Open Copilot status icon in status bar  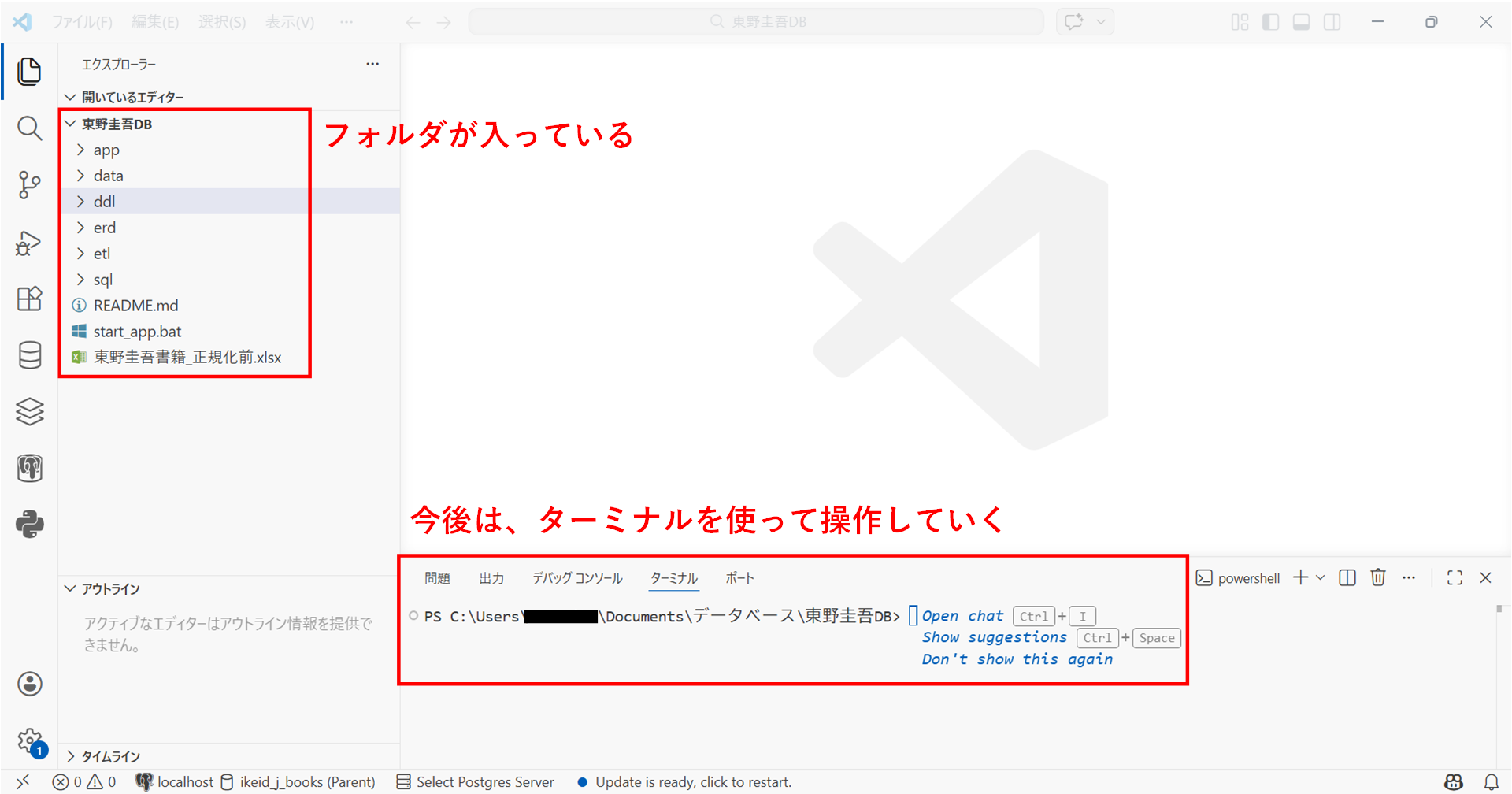[1454, 782]
